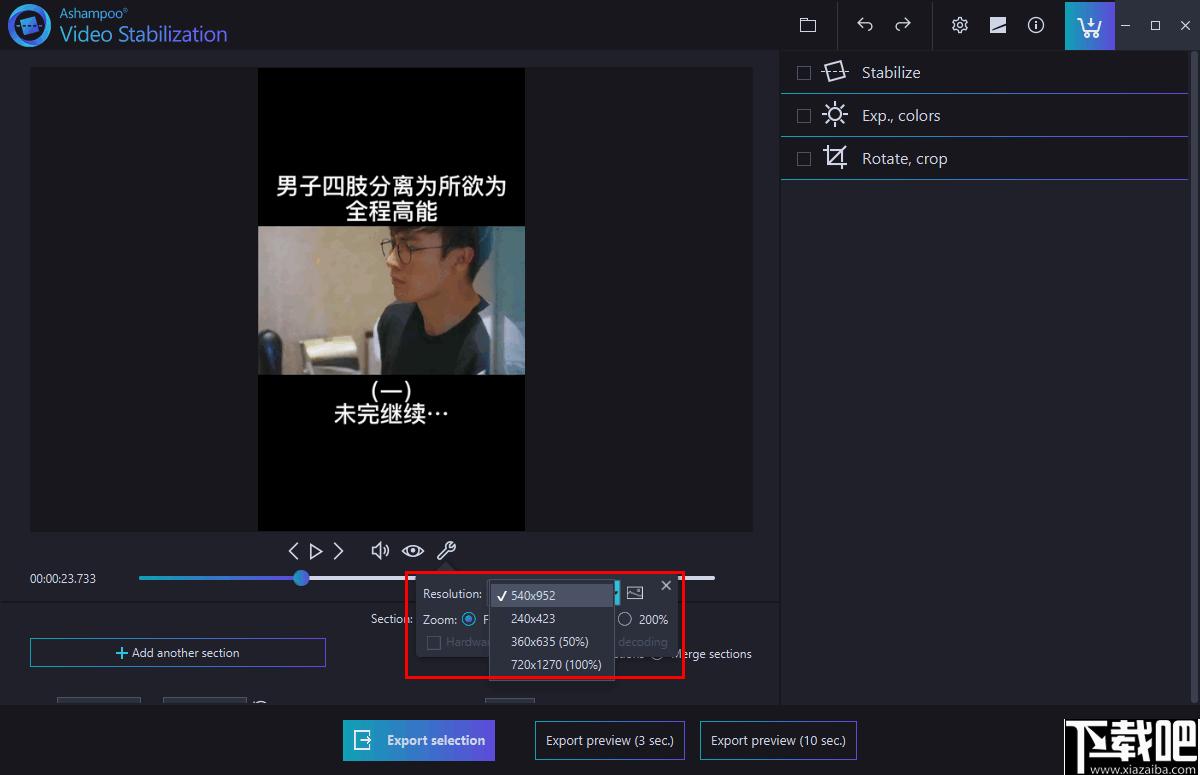Click the Ashampoo app logo
Image resolution: width=1200 pixels, height=775 pixels.
point(29,26)
